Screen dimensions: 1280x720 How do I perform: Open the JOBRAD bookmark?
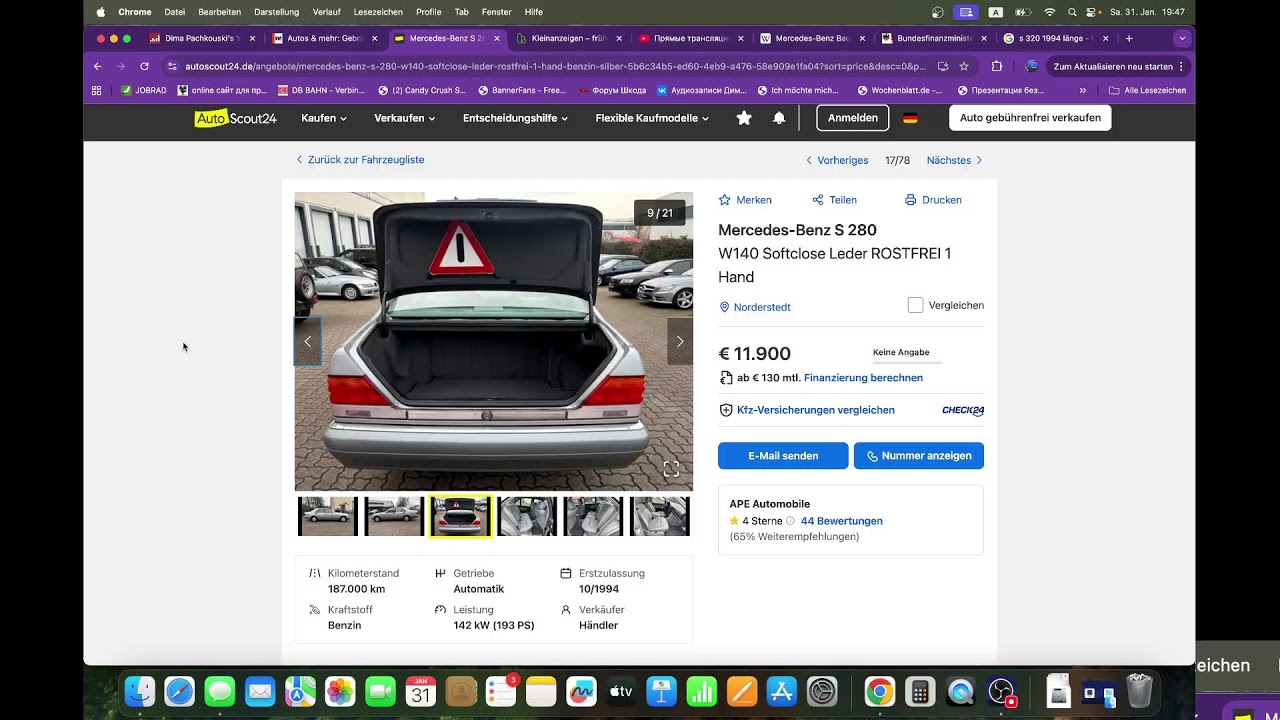point(143,90)
